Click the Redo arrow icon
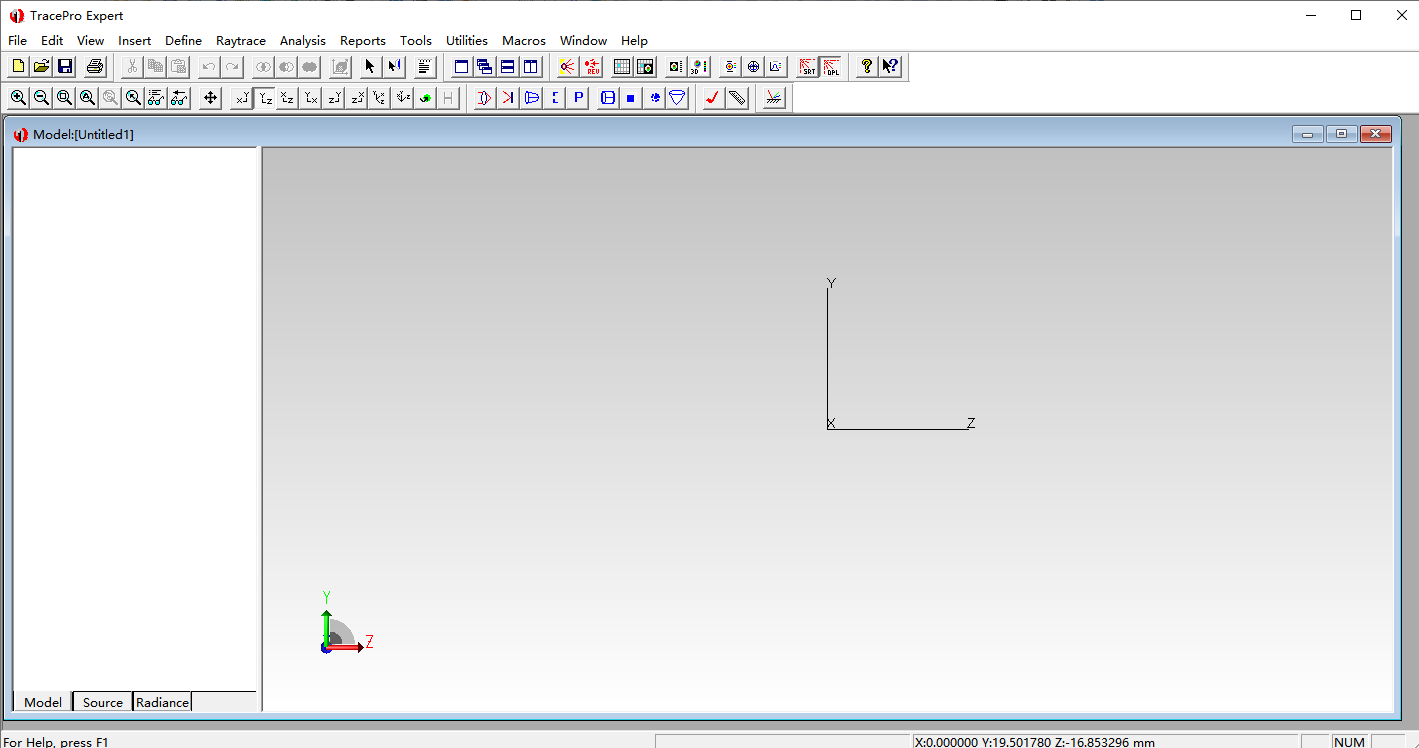The width and height of the screenshot is (1419, 748). coord(231,67)
